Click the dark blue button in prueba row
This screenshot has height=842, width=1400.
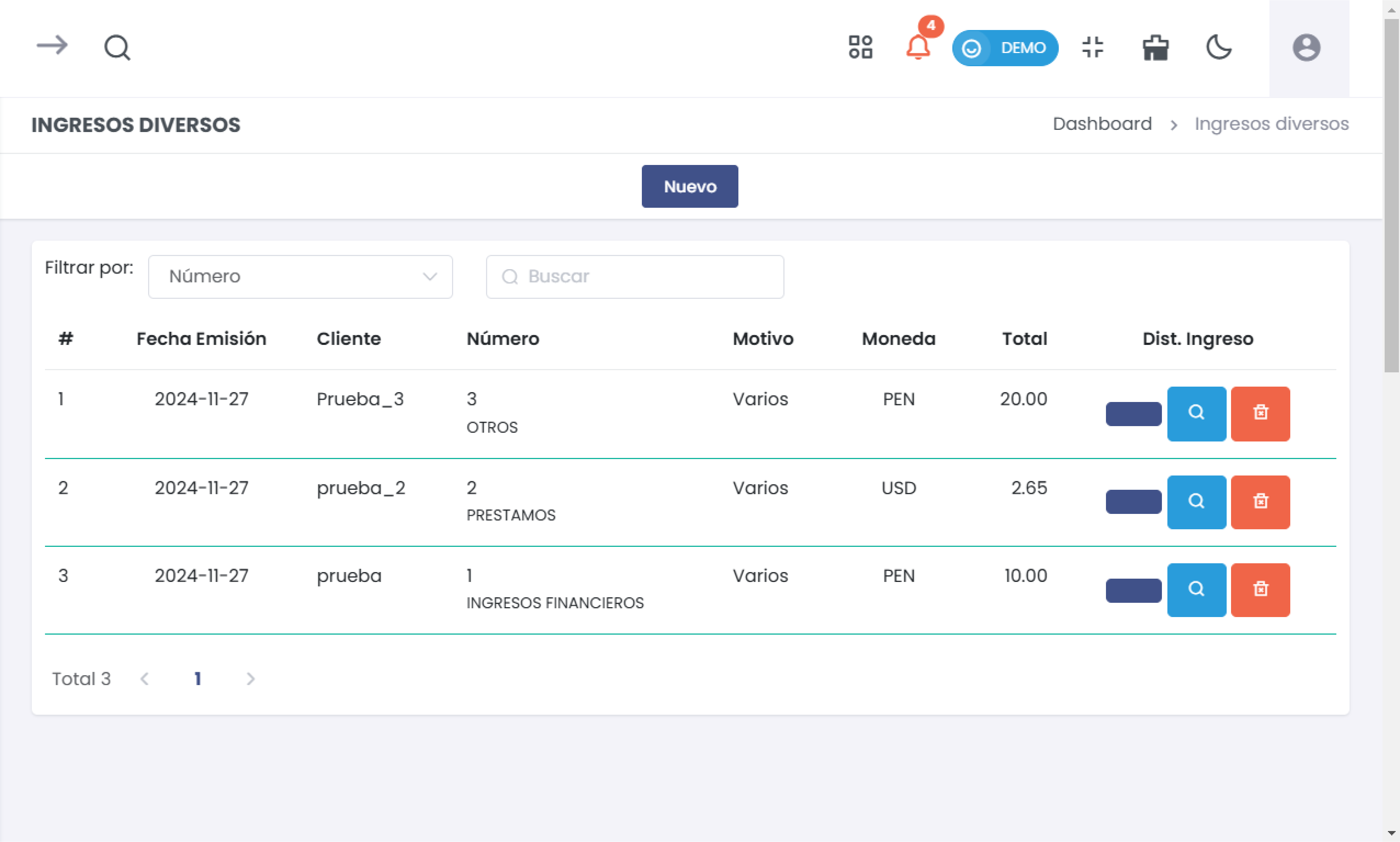[1133, 590]
